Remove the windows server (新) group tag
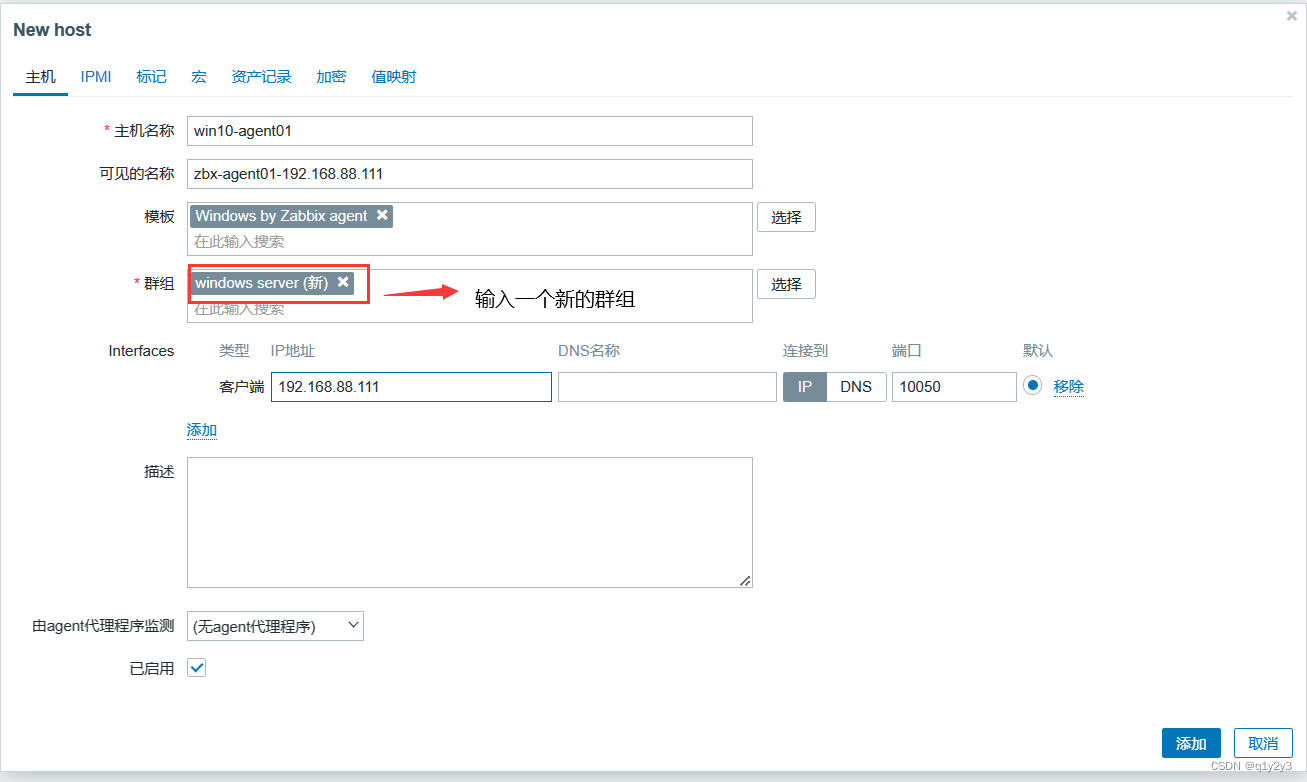 click(x=344, y=282)
